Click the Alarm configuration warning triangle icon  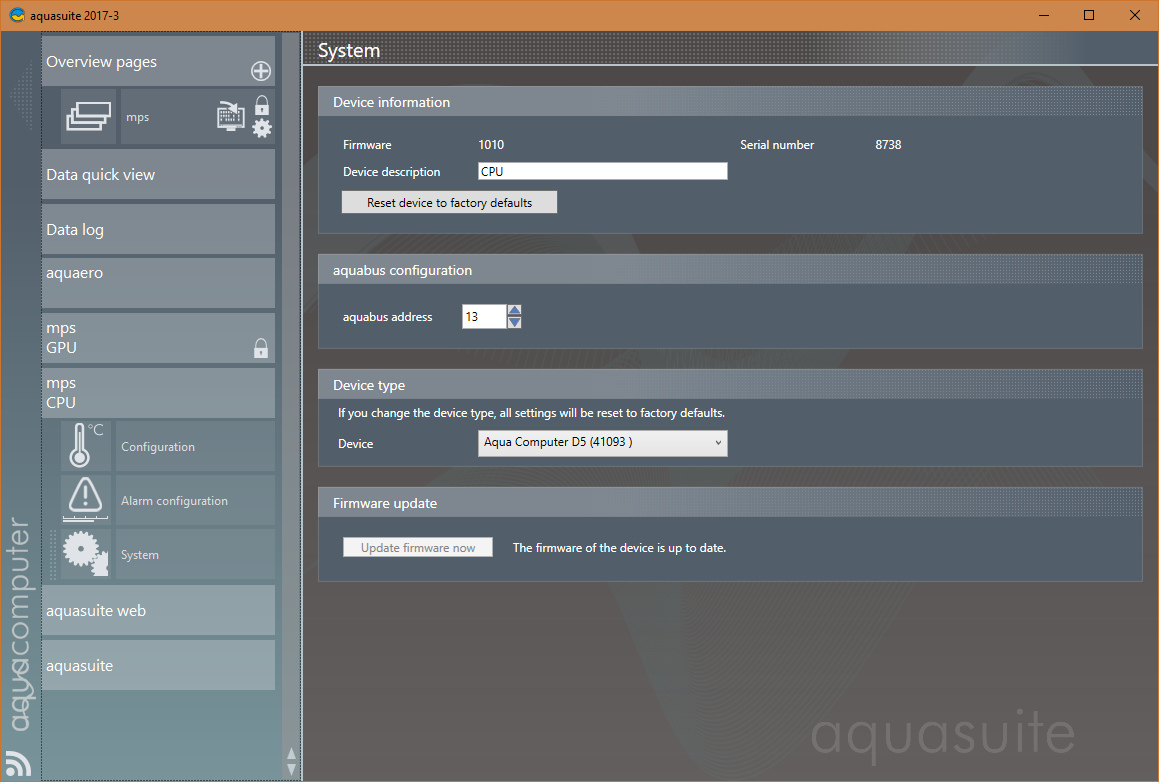[88, 500]
